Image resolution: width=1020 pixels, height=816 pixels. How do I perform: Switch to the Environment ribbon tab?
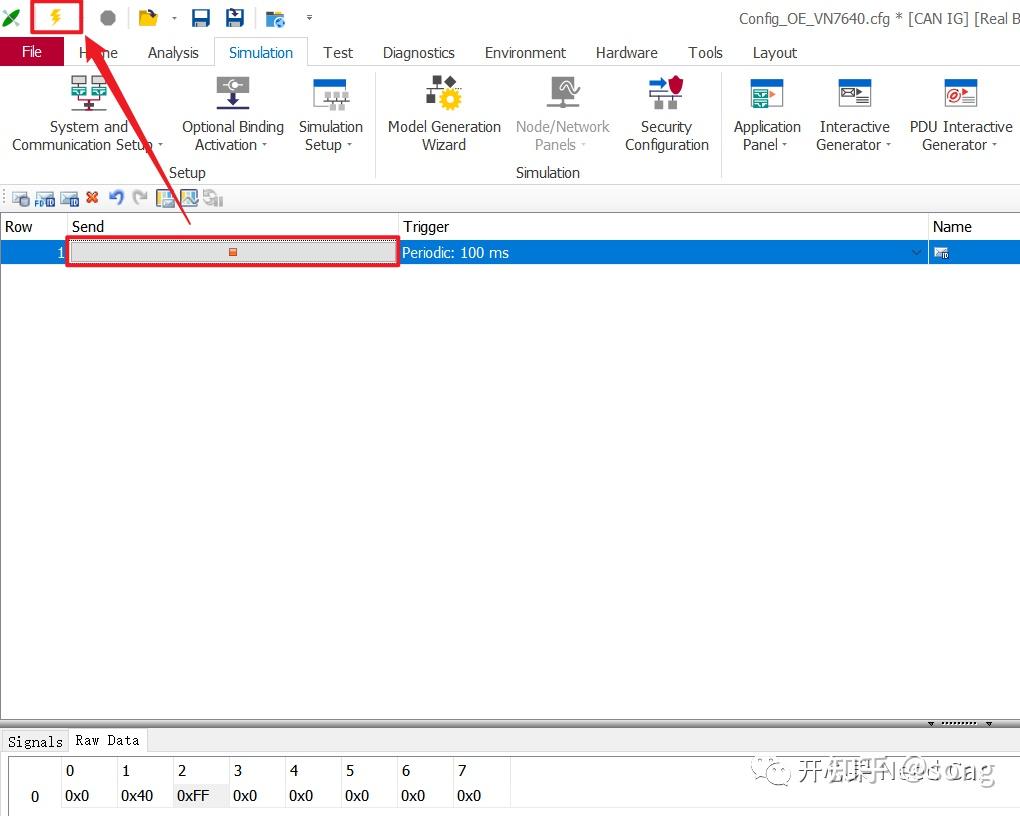[x=525, y=53]
